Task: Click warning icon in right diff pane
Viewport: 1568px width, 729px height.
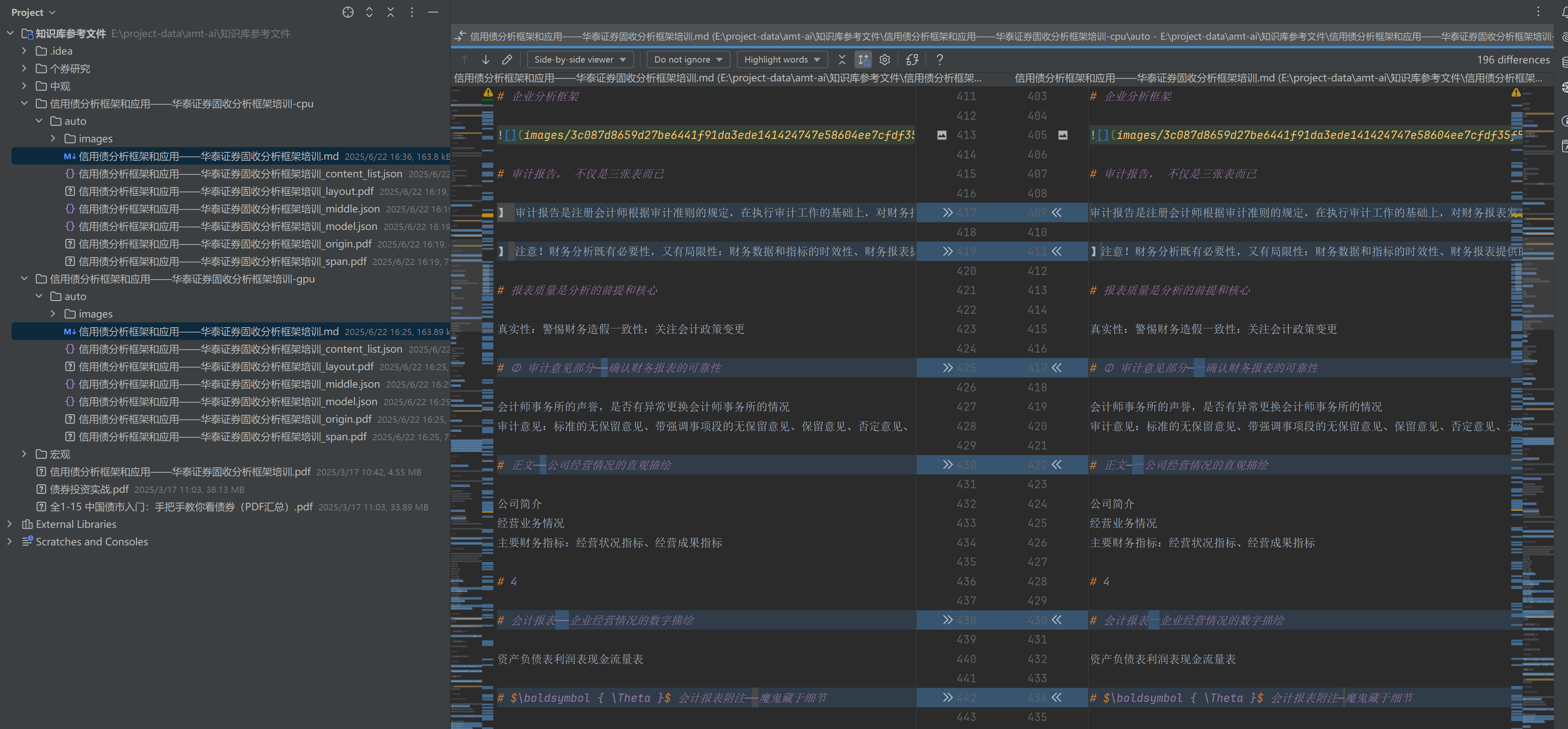Action: tap(1516, 93)
